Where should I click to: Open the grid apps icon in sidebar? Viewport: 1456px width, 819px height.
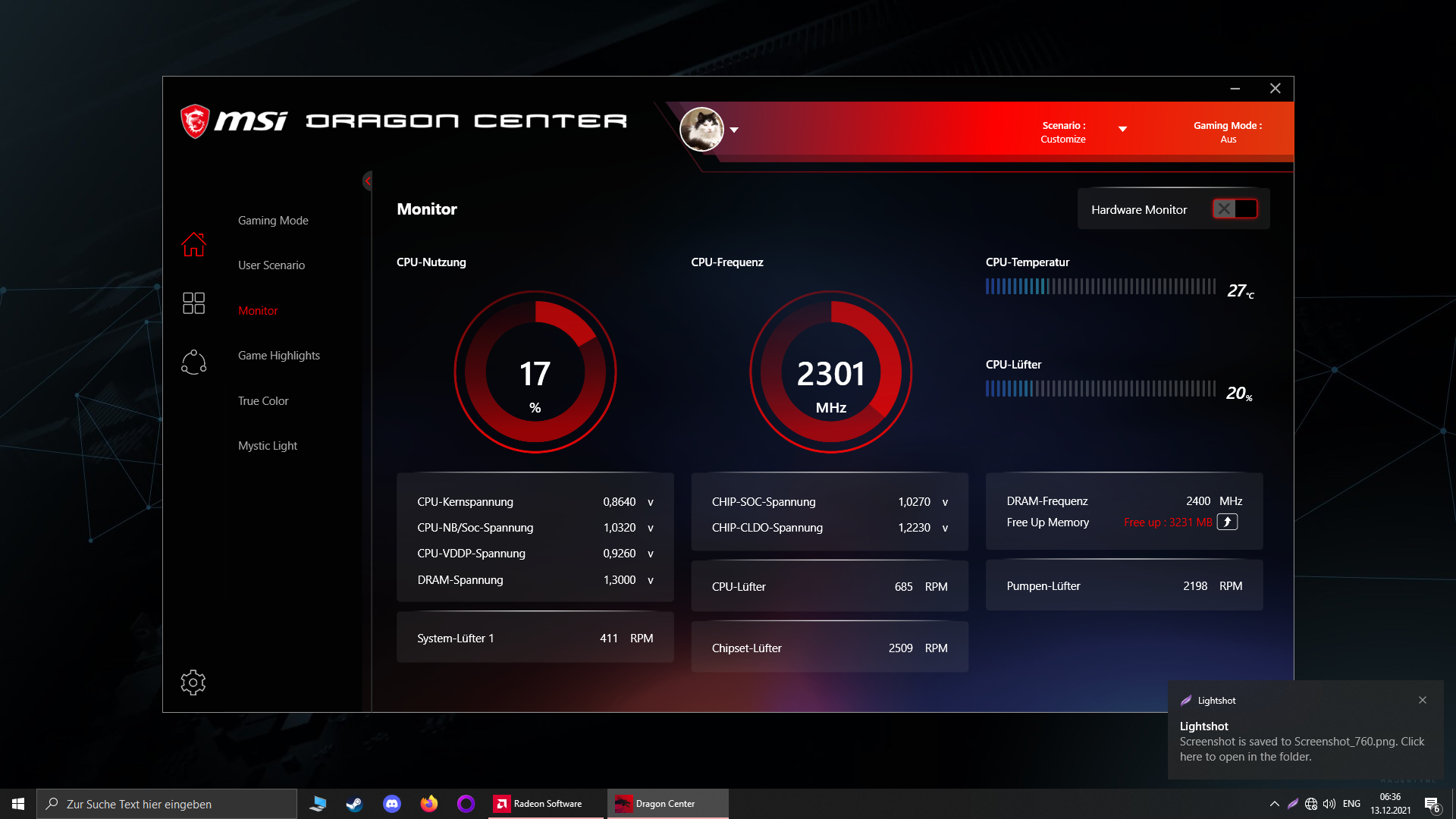point(193,303)
